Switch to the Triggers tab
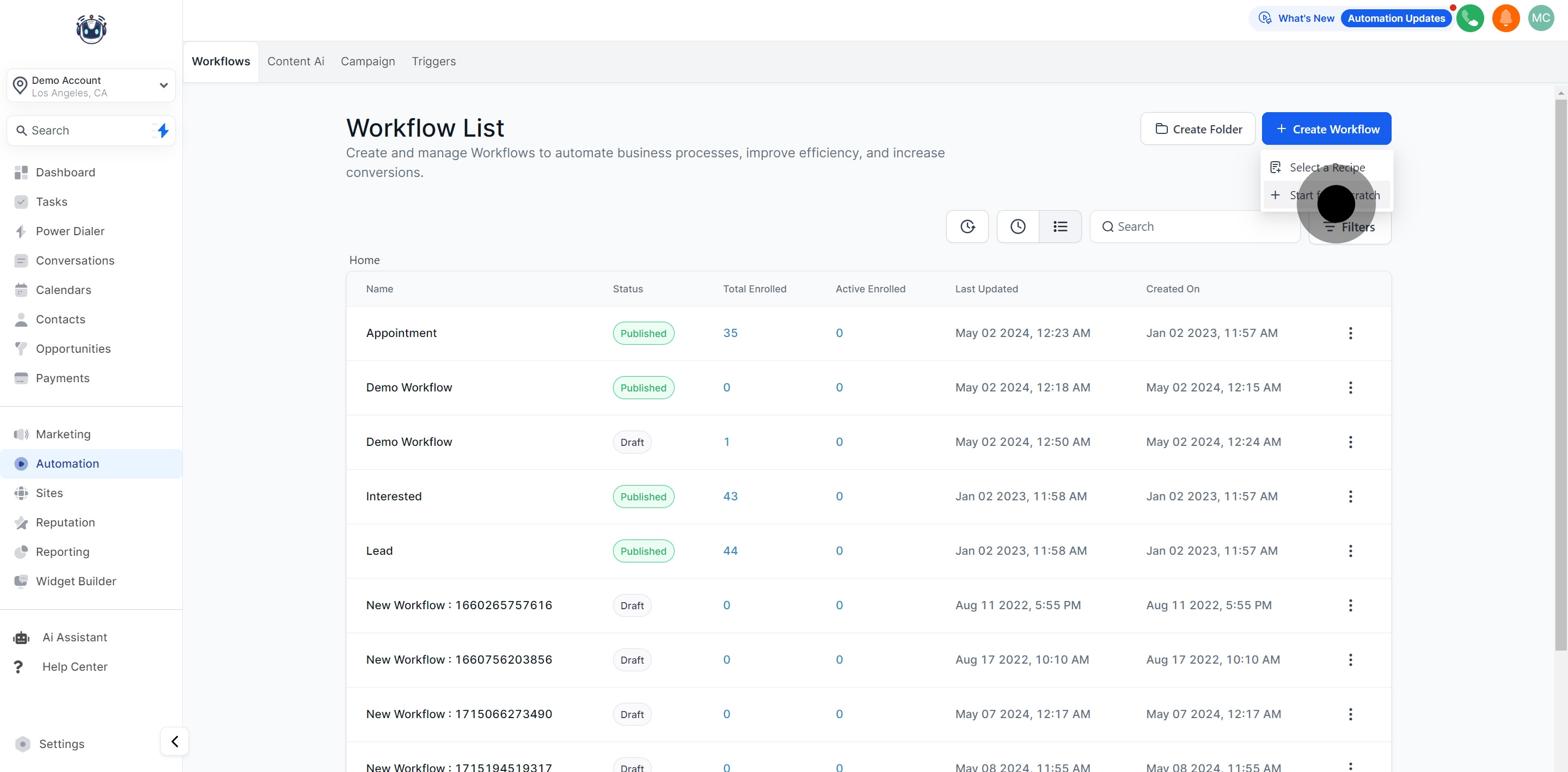1568x772 pixels. [x=433, y=62]
